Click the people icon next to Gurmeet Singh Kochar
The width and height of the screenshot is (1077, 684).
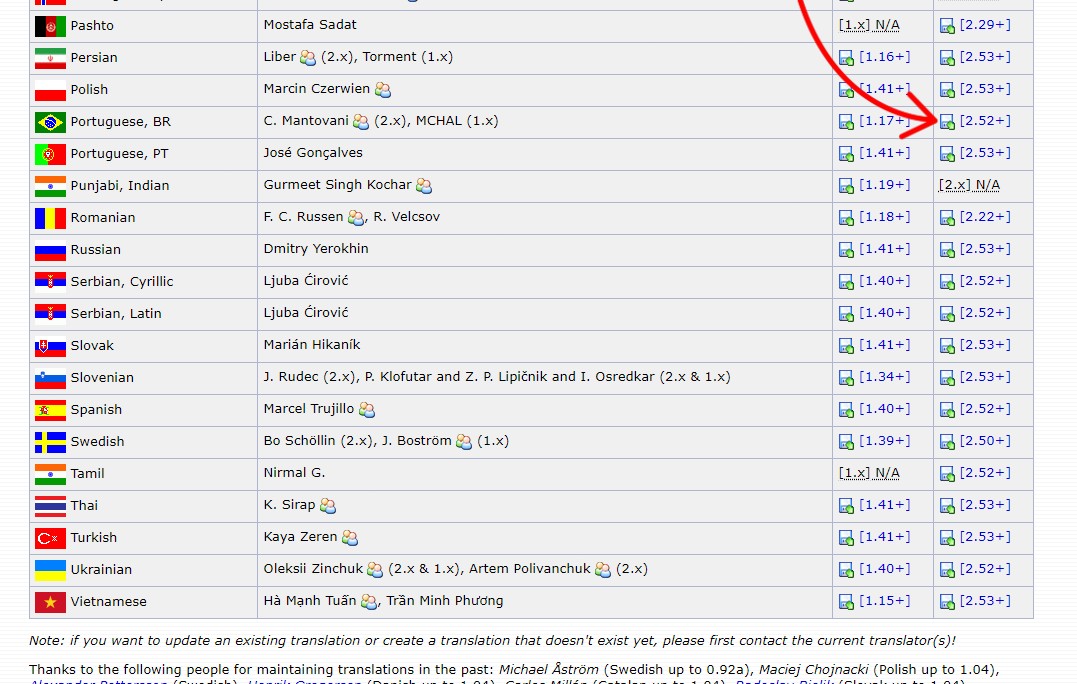click(424, 186)
